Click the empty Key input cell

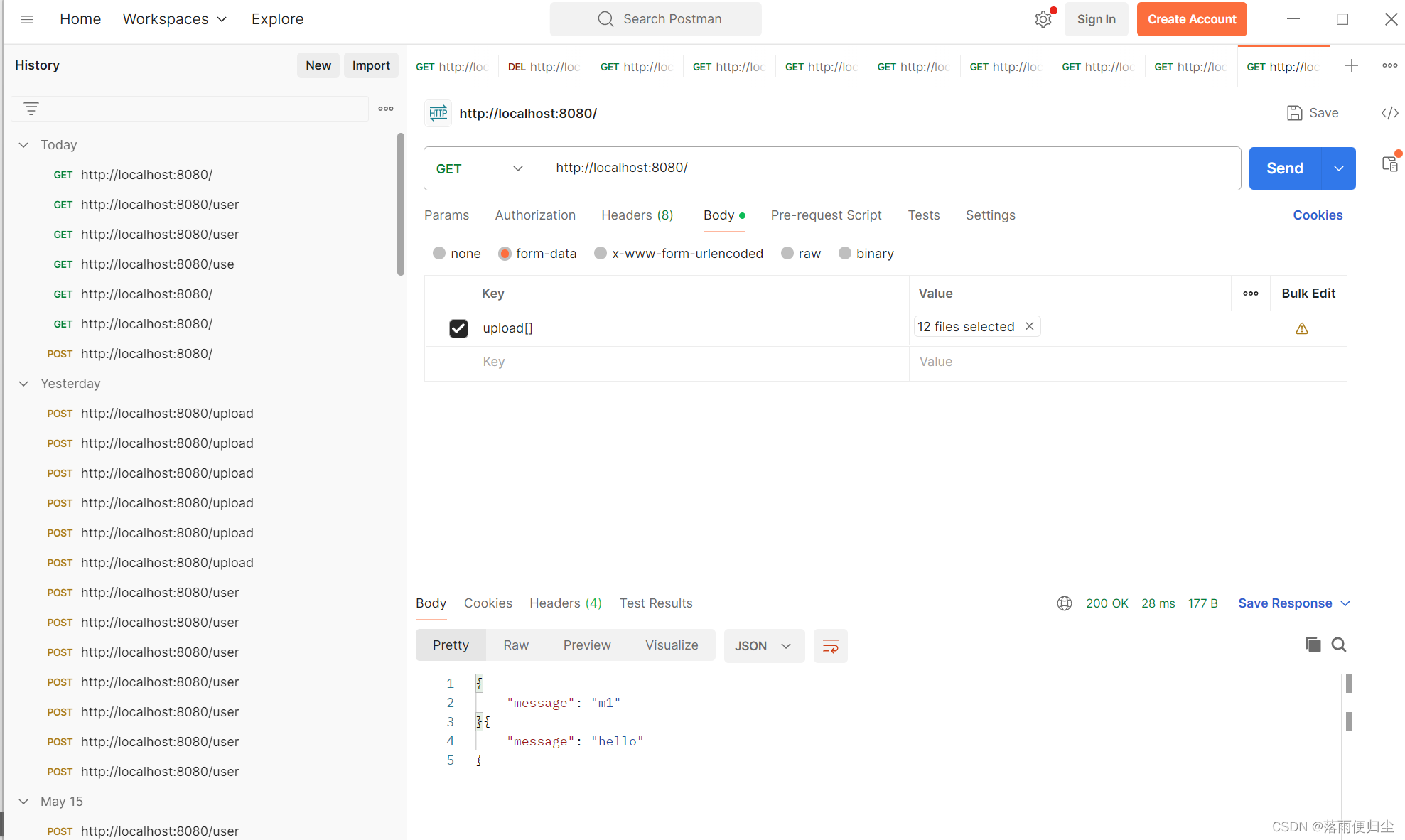pos(691,362)
